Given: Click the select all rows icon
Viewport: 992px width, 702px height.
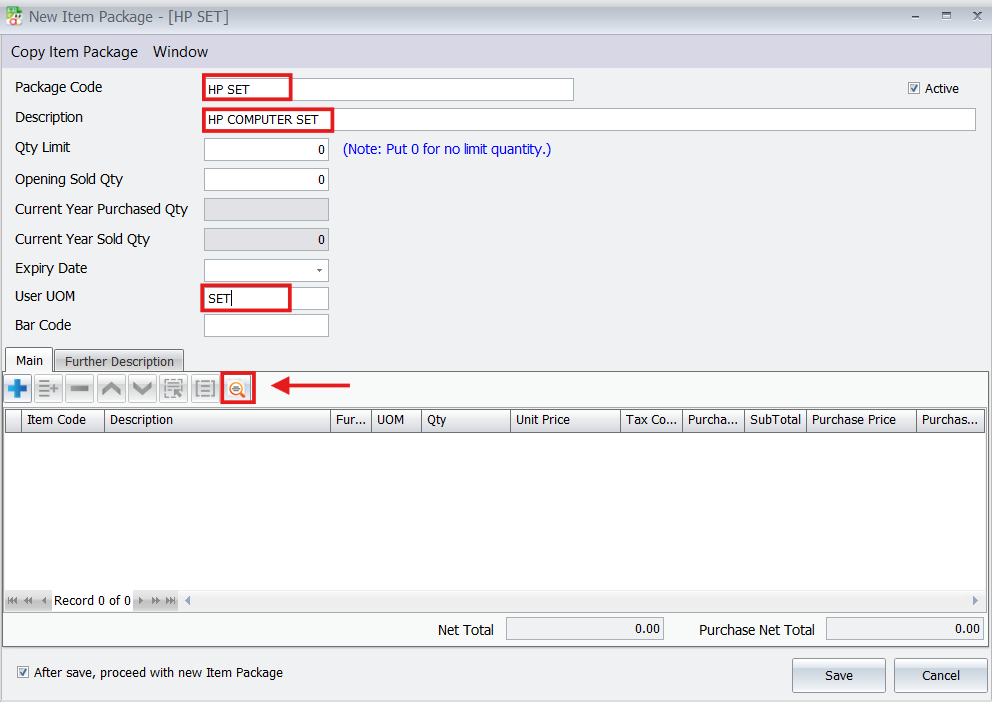Looking at the screenshot, I should (174, 388).
